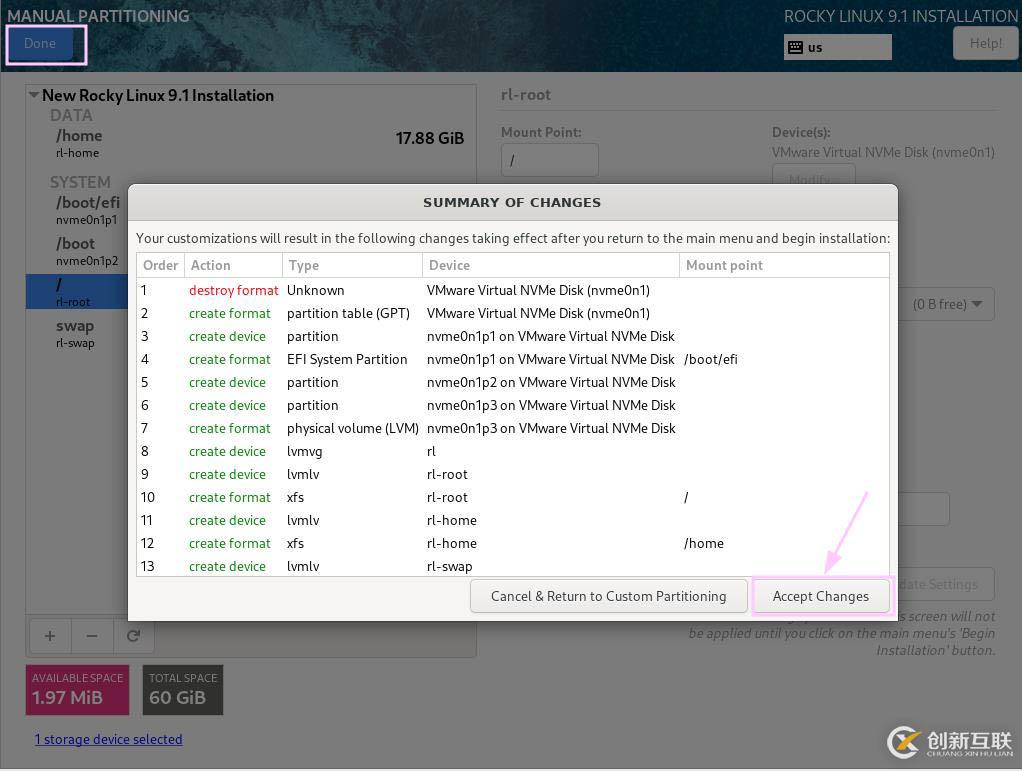Select row 3 partition nvme0n1p1
This screenshot has width=1022, height=771.
[x=512, y=337]
